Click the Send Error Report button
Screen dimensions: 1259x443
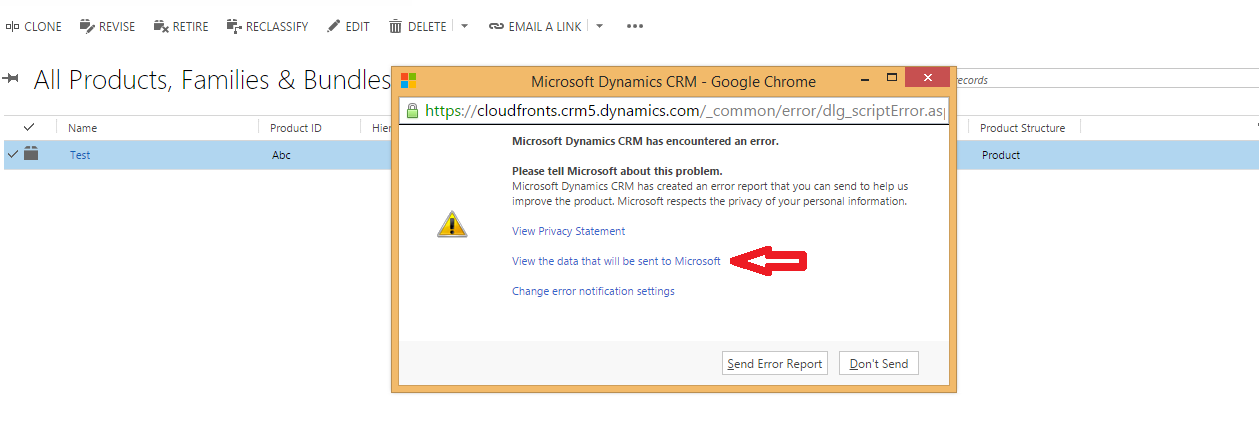pos(775,364)
